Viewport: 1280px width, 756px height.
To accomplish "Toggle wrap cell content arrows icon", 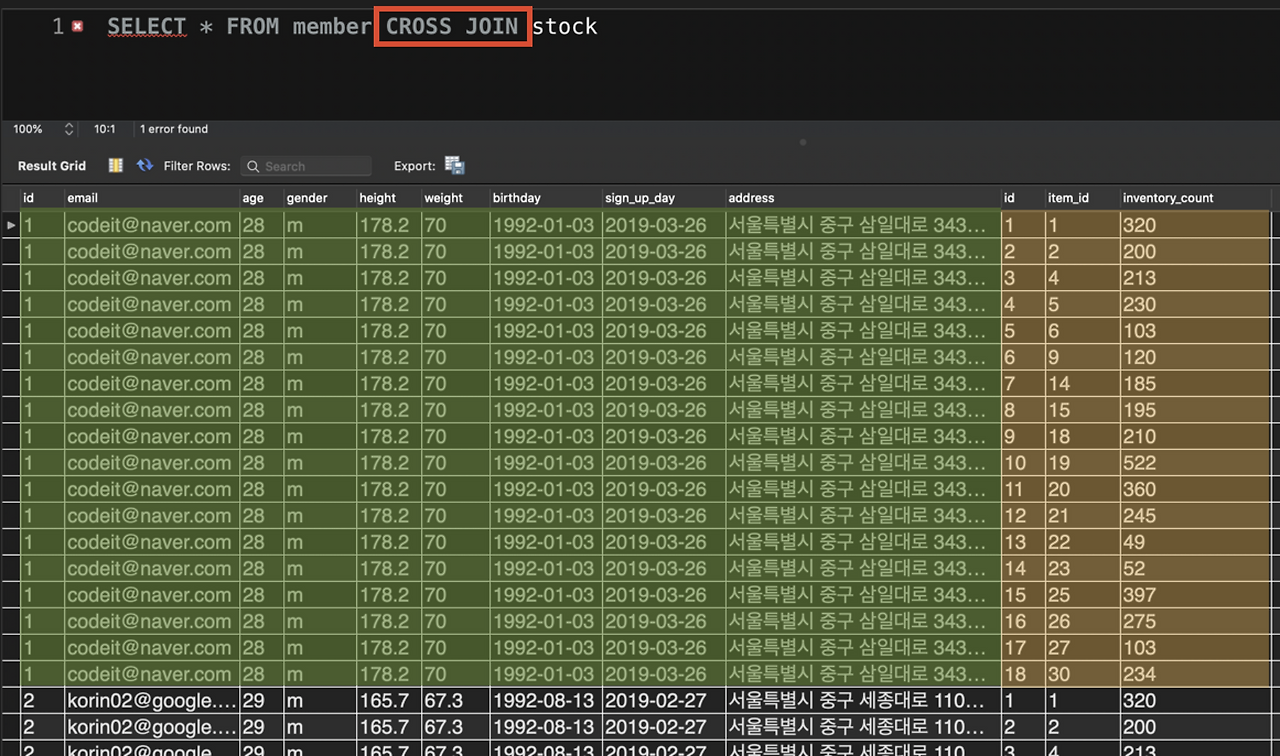I will coord(145,166).
